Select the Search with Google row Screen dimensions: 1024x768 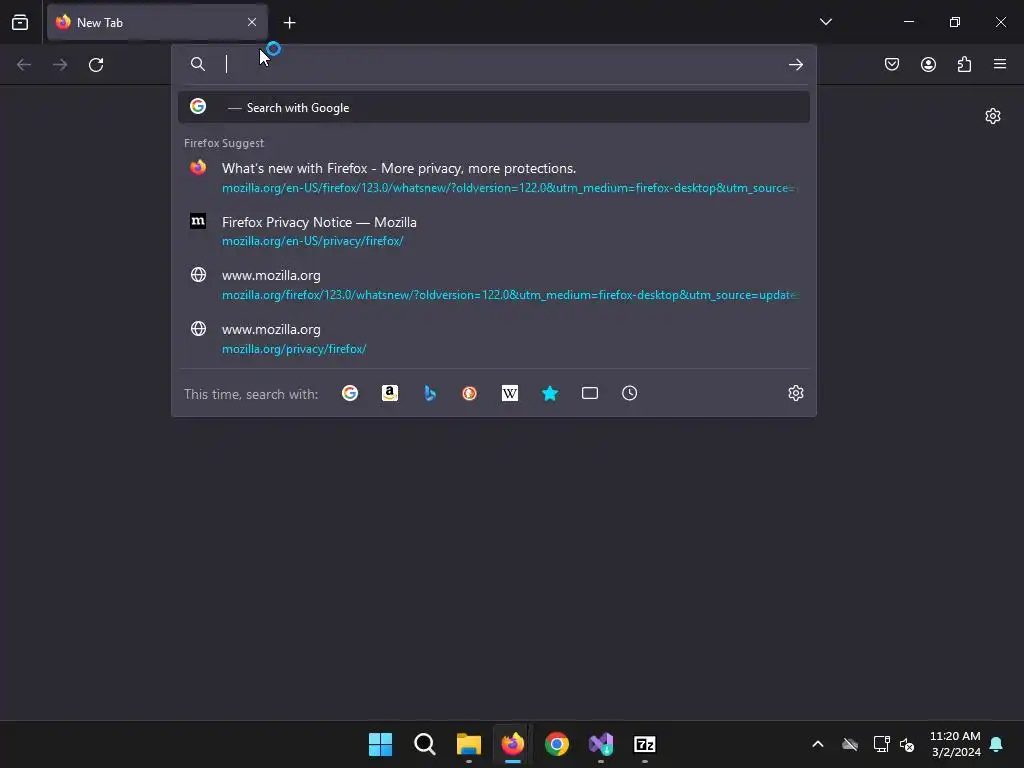coord(494,107)
